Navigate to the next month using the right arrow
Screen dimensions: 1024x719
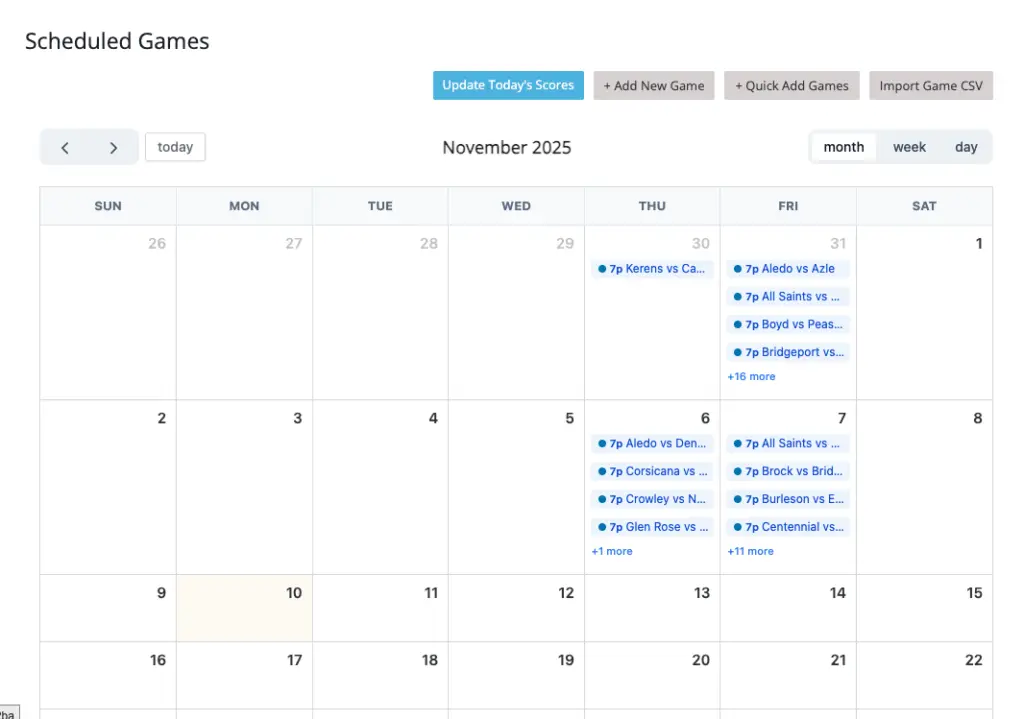(113, 147)
